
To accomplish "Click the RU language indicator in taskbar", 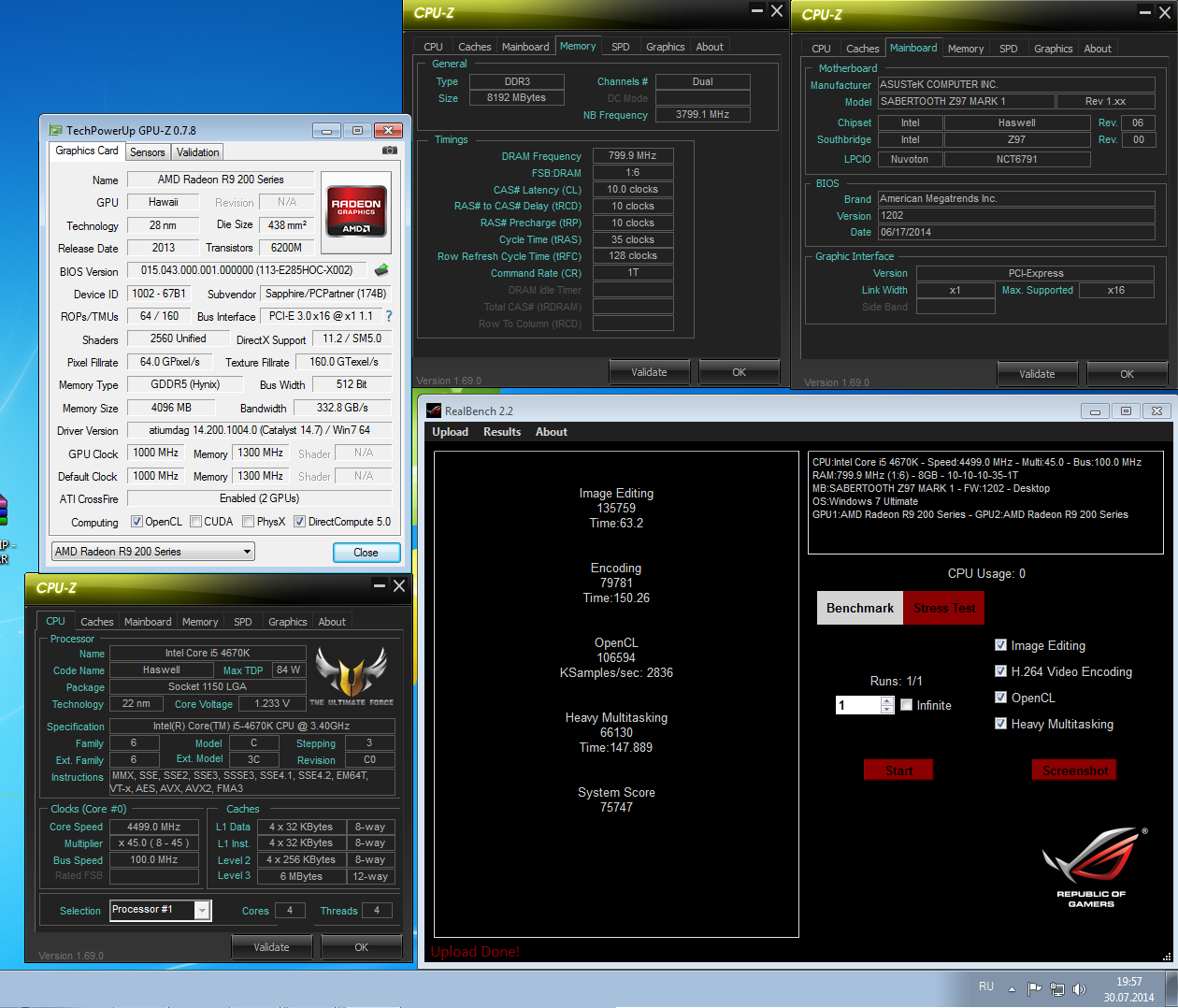I will tap(986, 986).
